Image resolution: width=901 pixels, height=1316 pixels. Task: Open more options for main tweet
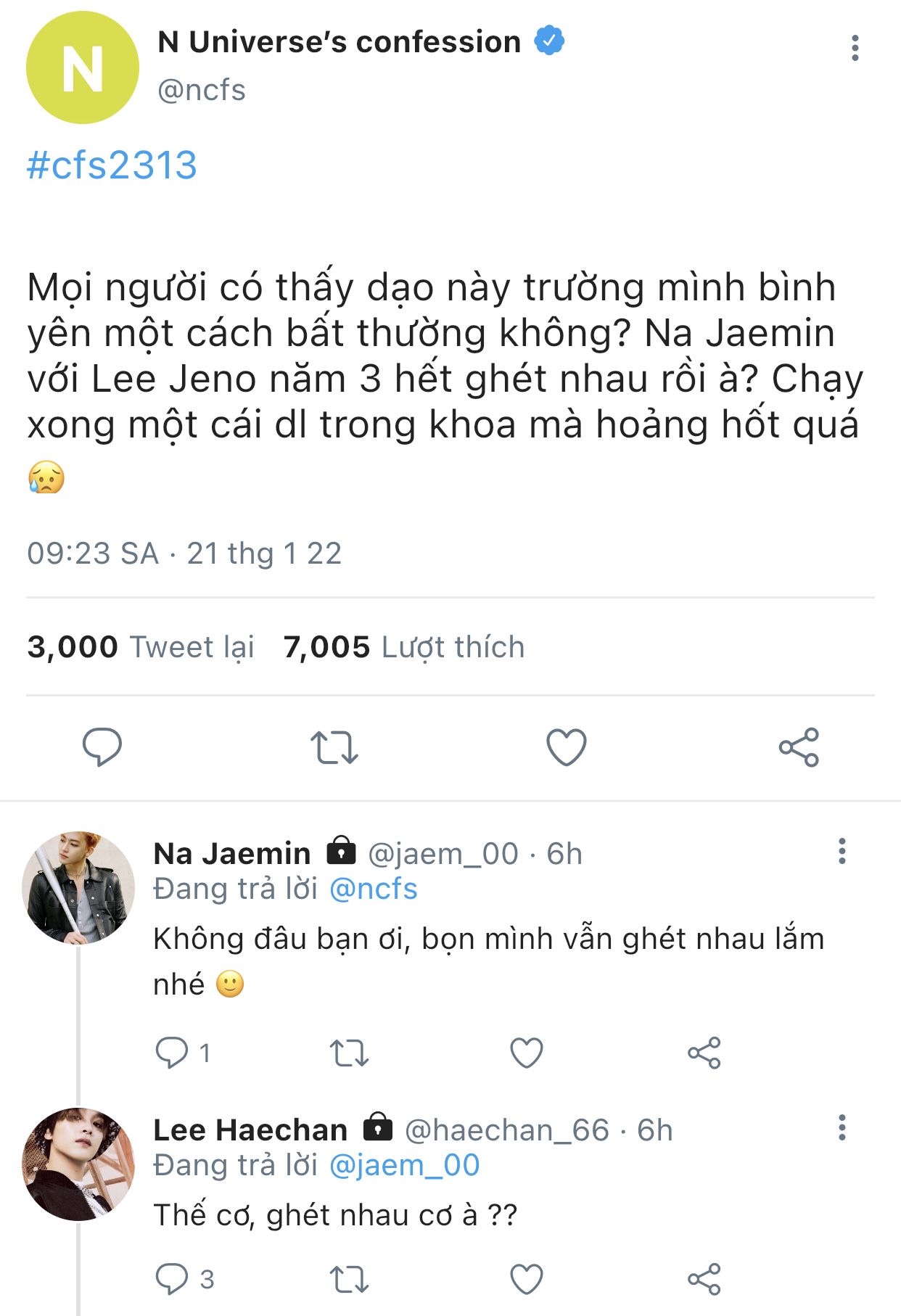click(x=855, y=48)
